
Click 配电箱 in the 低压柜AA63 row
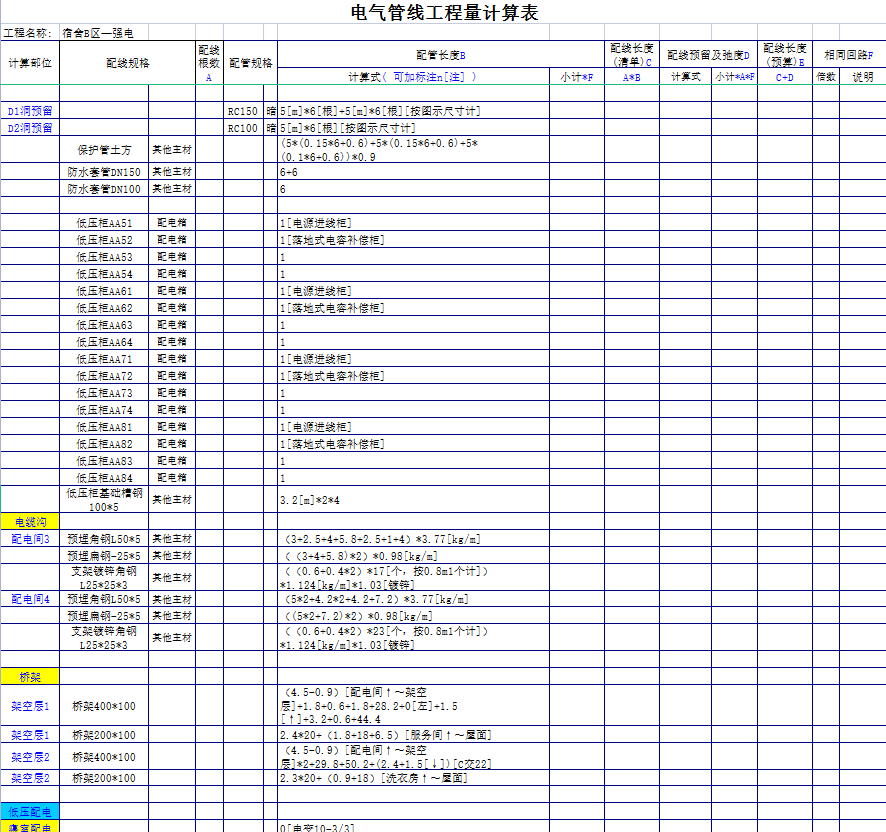click(172, 324)
